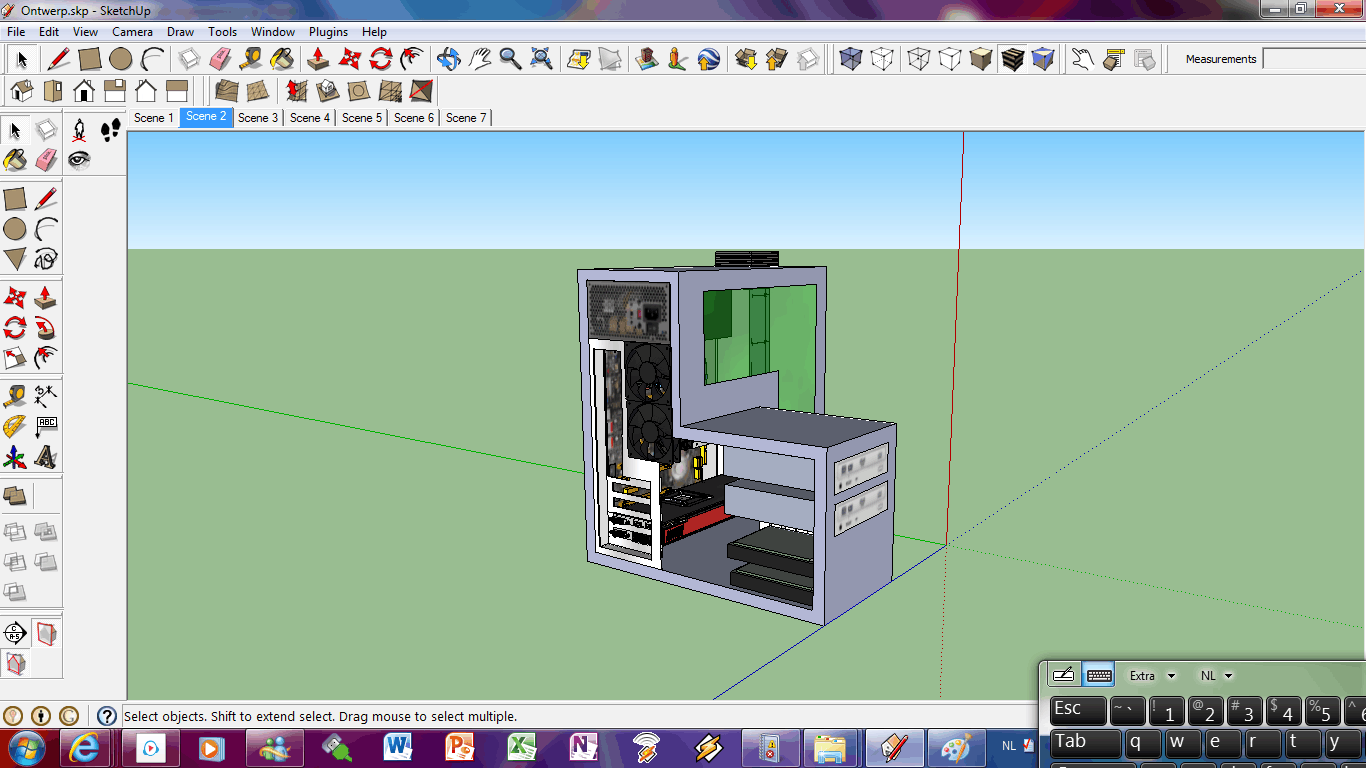
Task: Launch Internet Explorer from the taskbar
Action: (85, 747)
